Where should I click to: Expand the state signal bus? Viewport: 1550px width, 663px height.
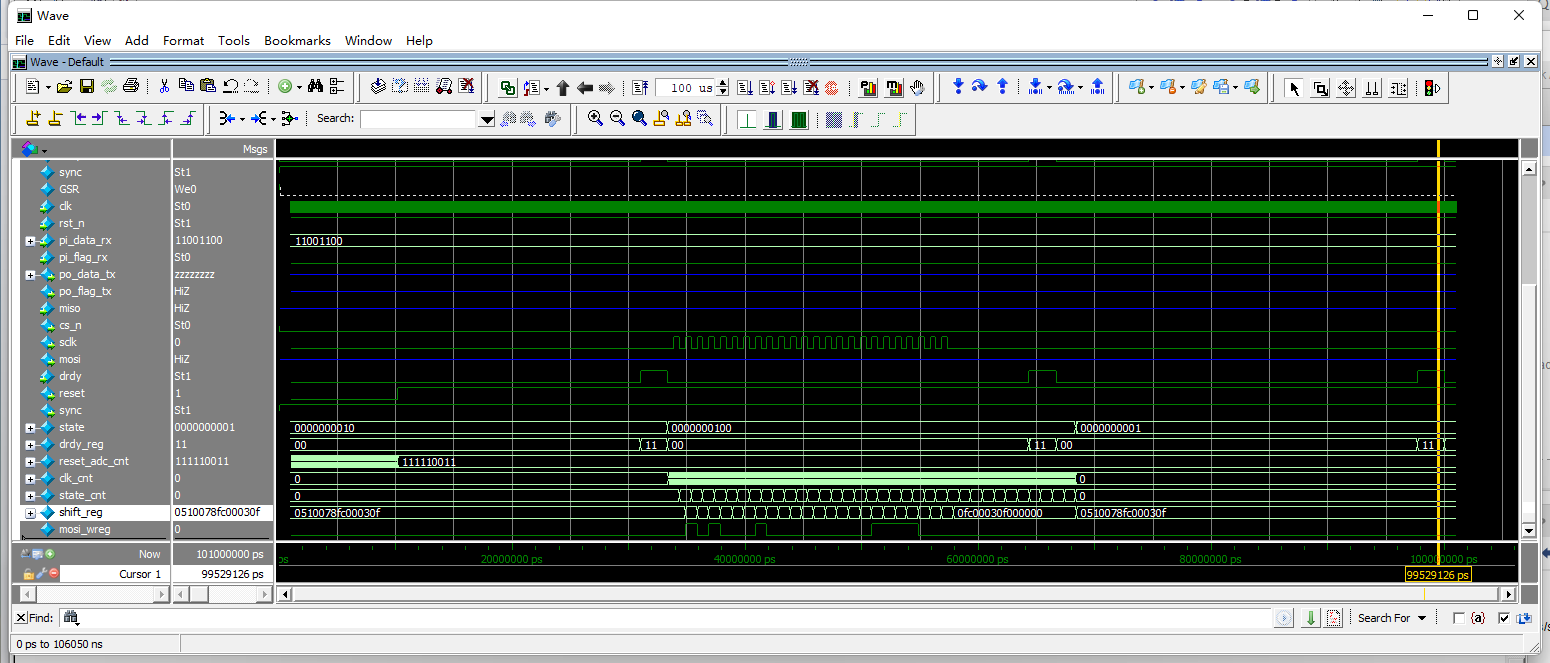pyautogui.click(x=30, y=428)
